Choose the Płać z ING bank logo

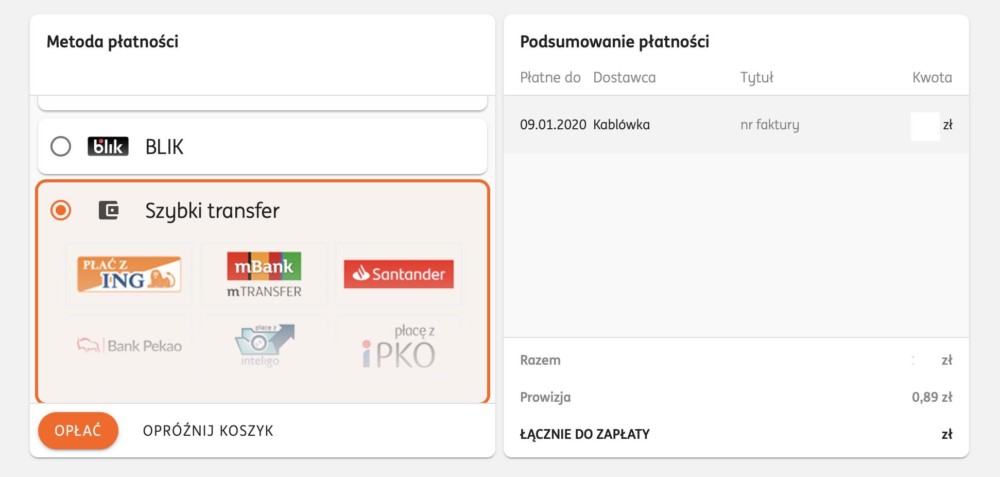coord(129,274)
